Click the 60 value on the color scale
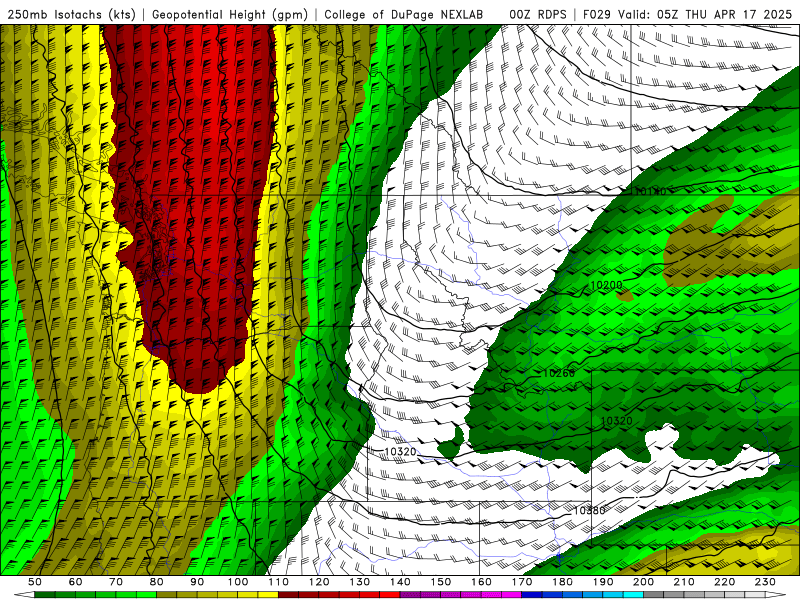Image resolution: width=800 pixels, height=600 pixels. 75,582
